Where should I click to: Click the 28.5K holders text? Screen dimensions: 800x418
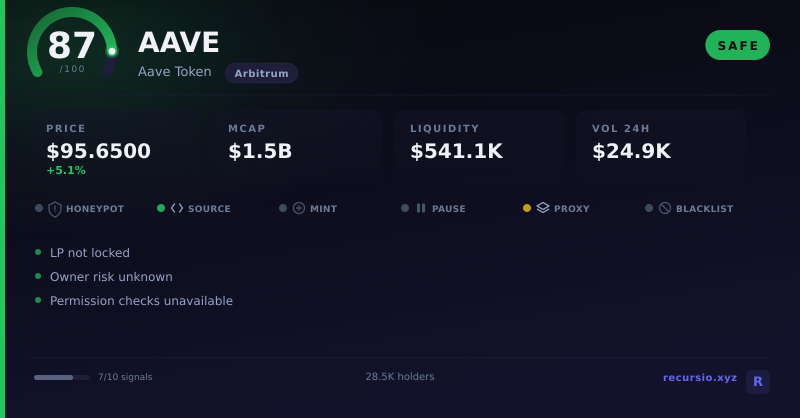(x=400, y=377)
